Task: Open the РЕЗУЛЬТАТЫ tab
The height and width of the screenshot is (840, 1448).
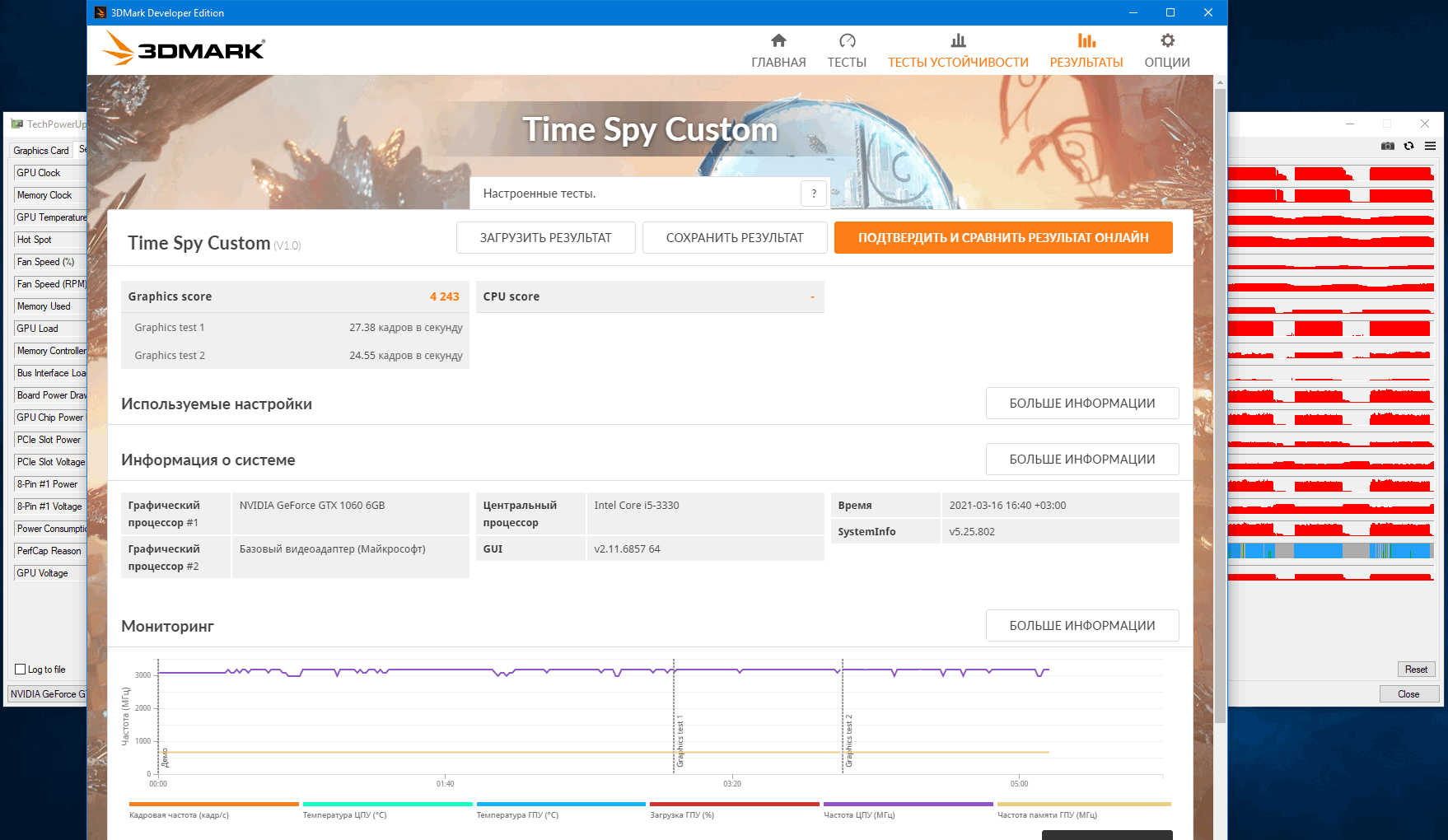Action: pyautogui.click(x=1086, y=51)
